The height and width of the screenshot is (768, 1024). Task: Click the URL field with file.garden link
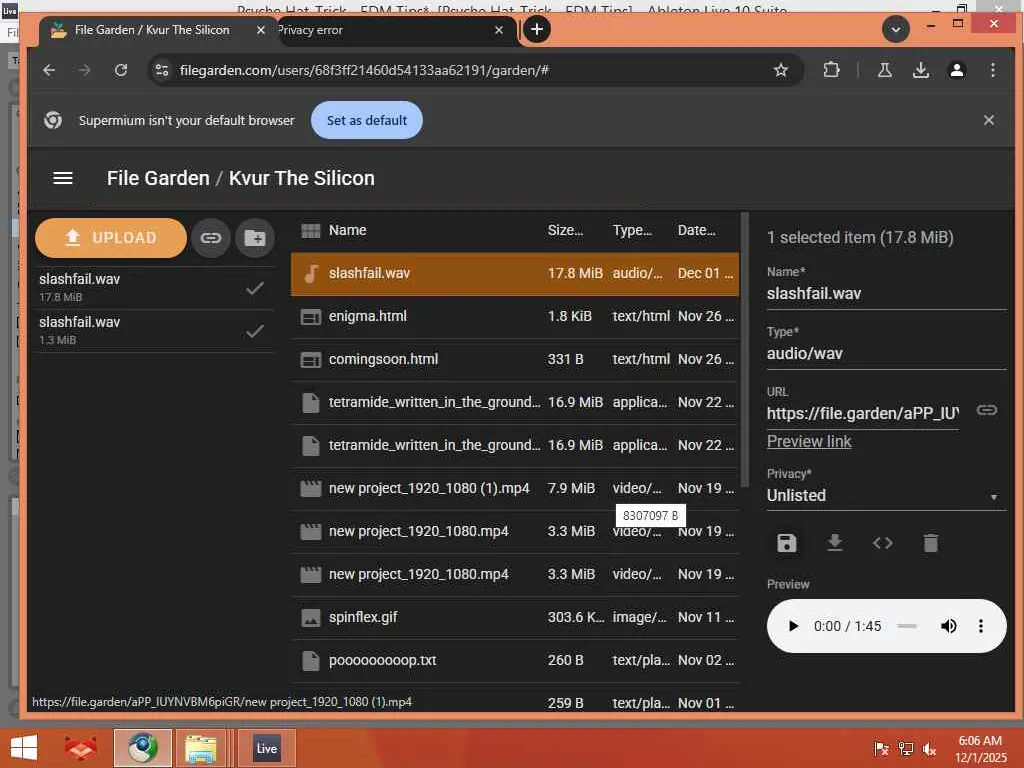tap(863, 413)
